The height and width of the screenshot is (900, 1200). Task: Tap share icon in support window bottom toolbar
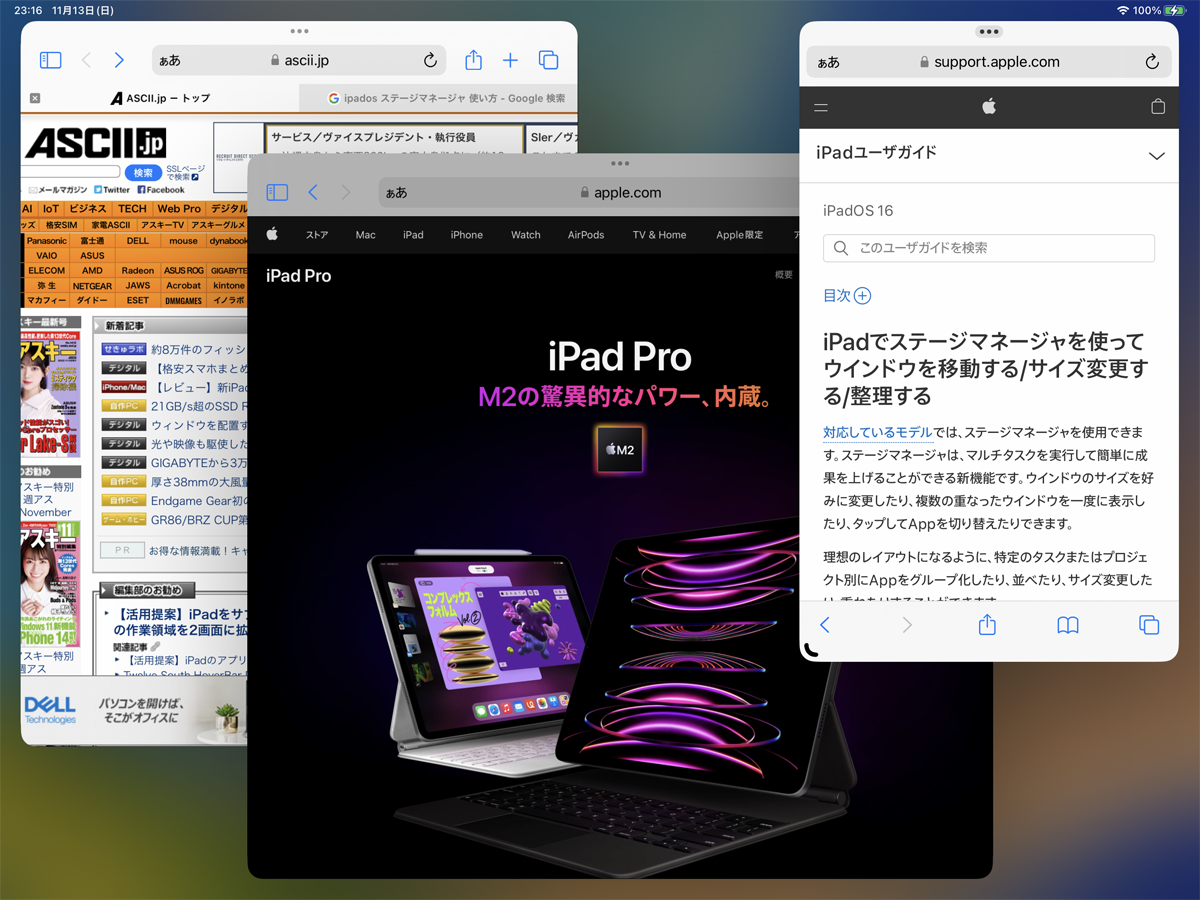987,624
